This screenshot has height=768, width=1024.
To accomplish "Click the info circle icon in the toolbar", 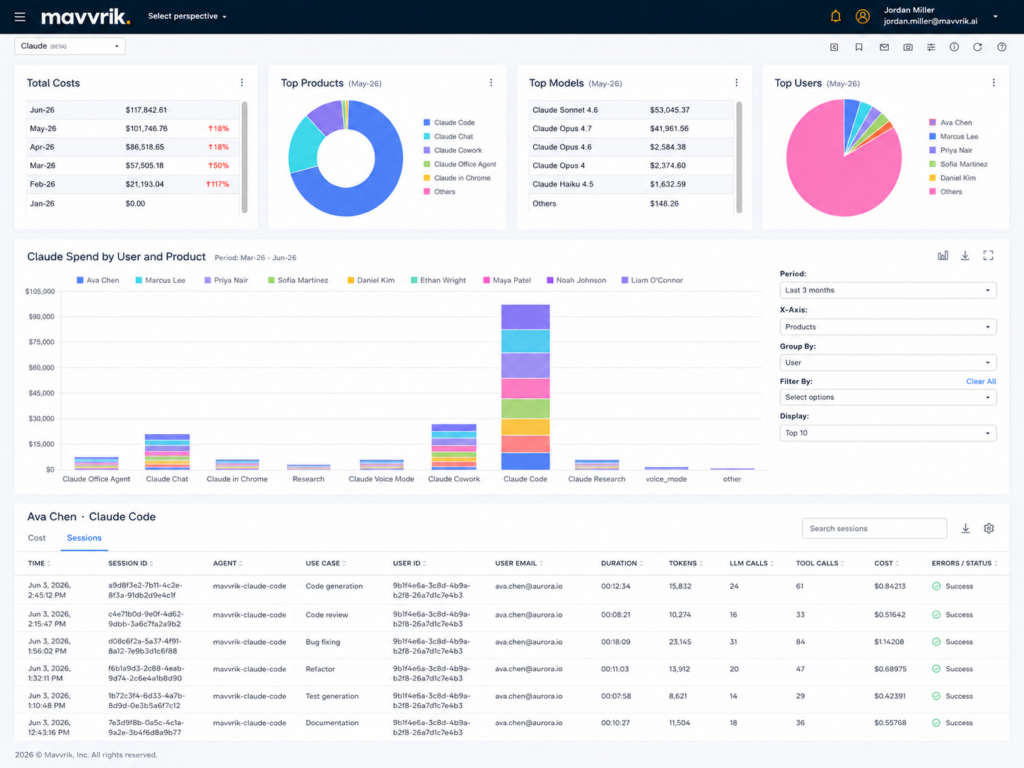I will pyautogui.click(x=954, y=47).
